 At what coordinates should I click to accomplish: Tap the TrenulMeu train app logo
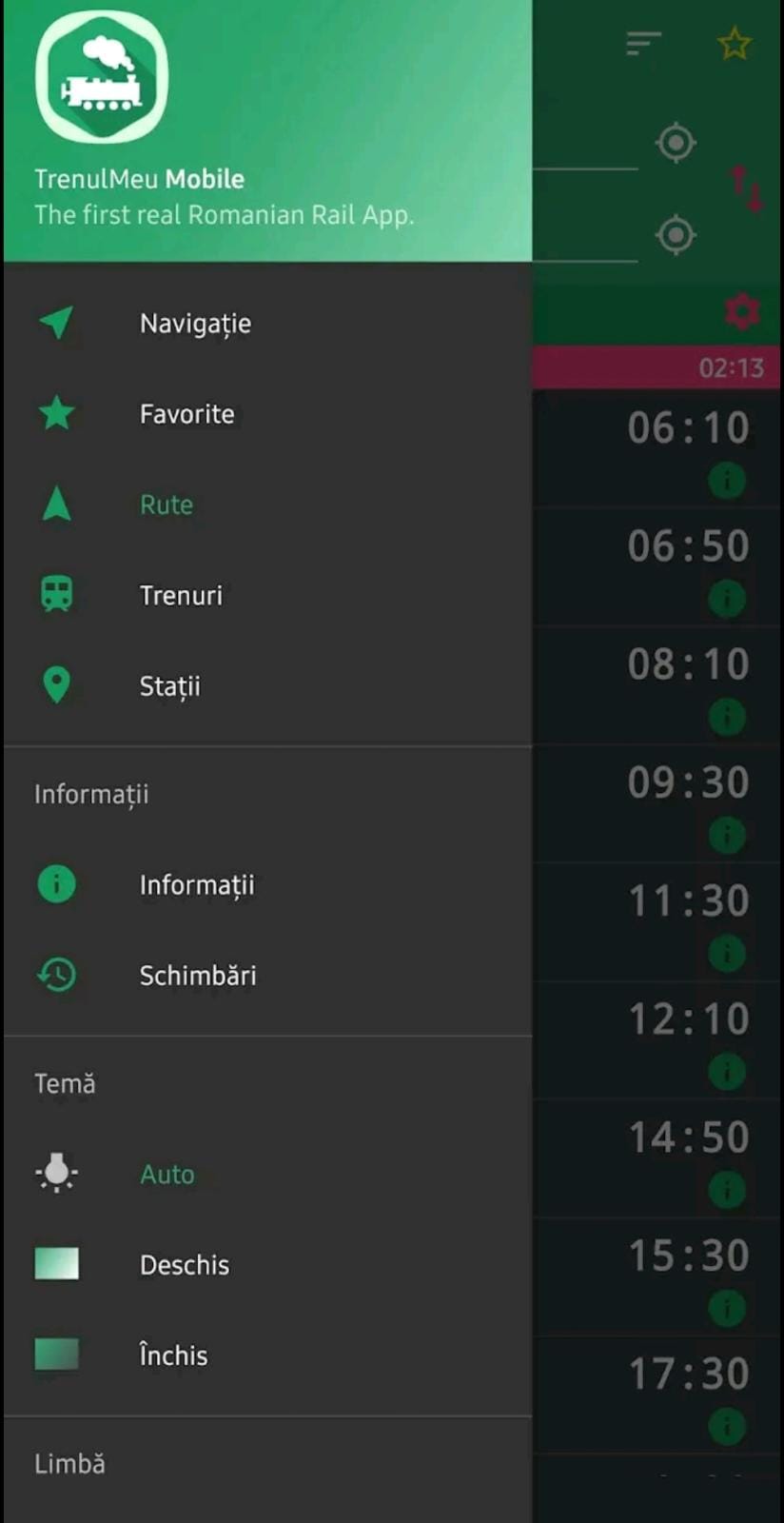[102, 77]
